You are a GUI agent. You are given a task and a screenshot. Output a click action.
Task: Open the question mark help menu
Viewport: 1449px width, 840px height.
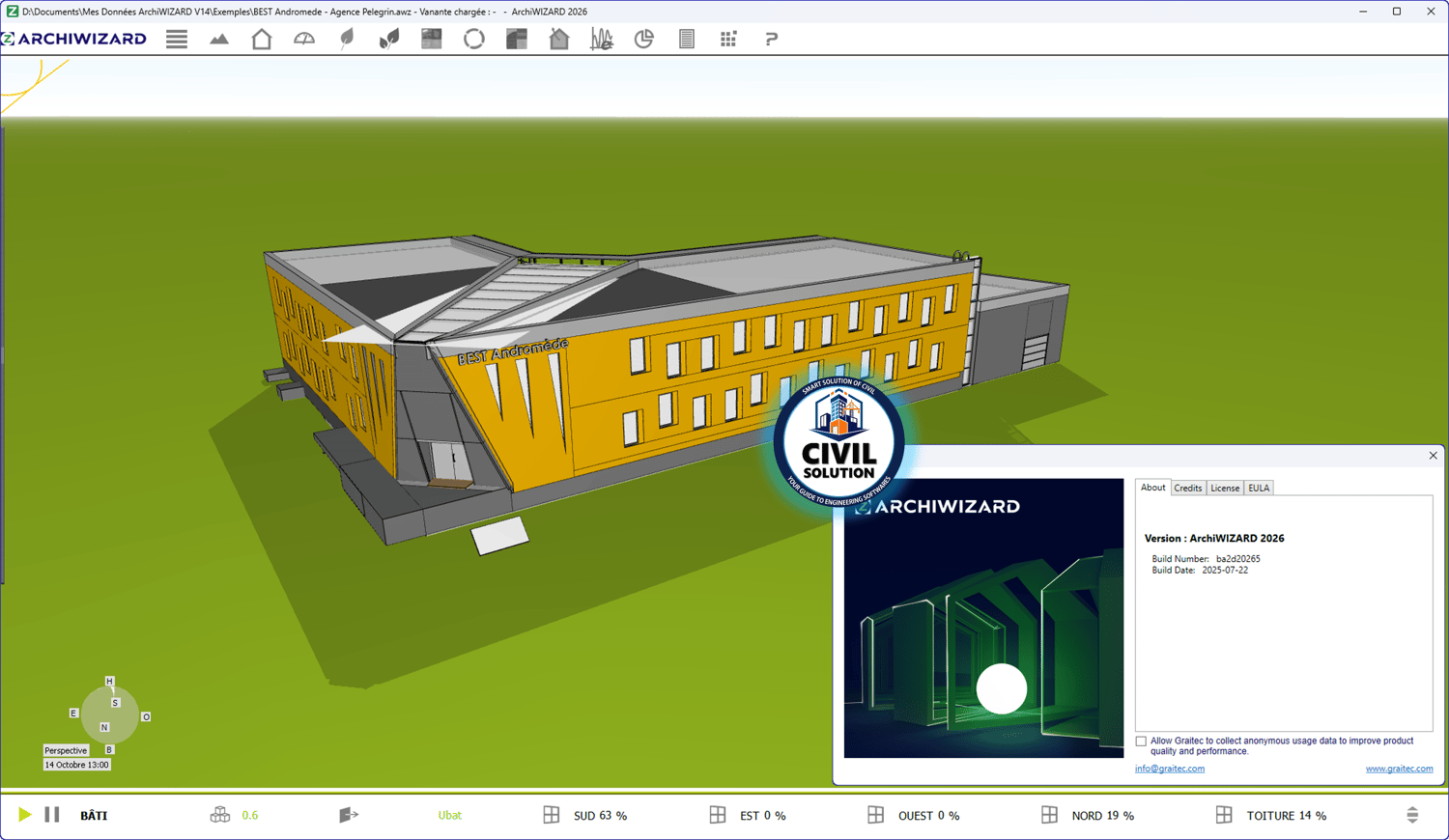(x=771, y=39)
